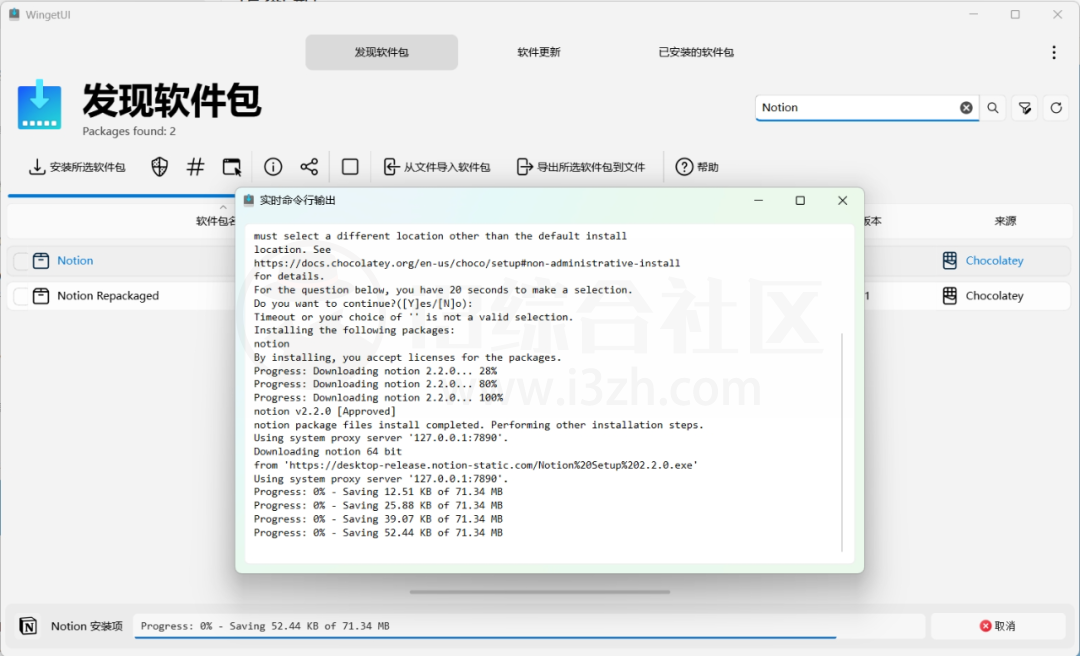Show package details info icon
1080x656 pixels.
[273, 167]
